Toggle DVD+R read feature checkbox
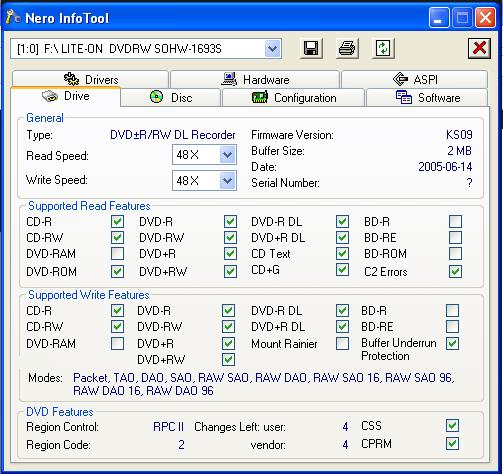The width and height of the screenshot is (503, 474). pyautogui.click(x=230, y=254)
